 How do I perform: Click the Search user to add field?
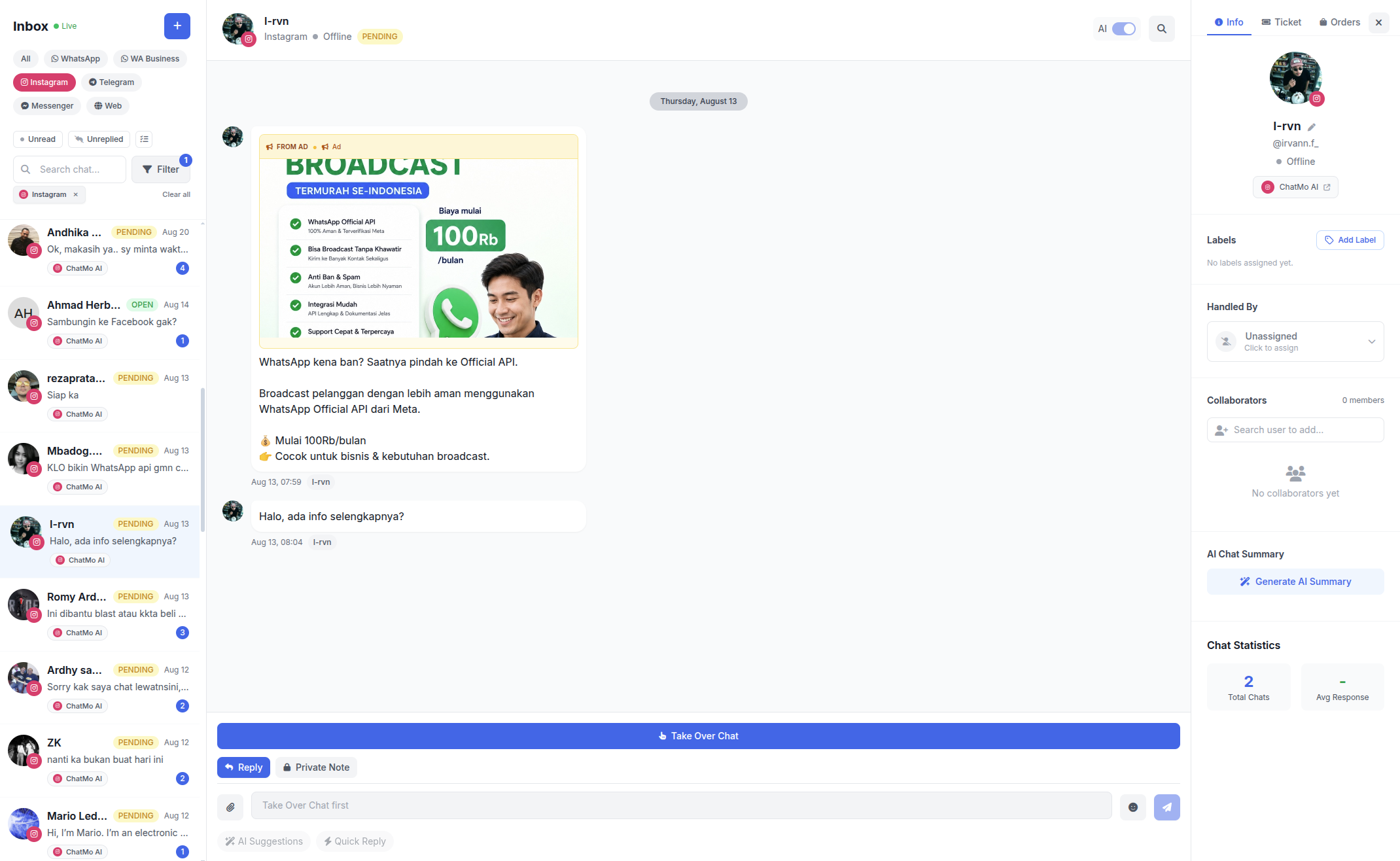tap(1295, 430)
